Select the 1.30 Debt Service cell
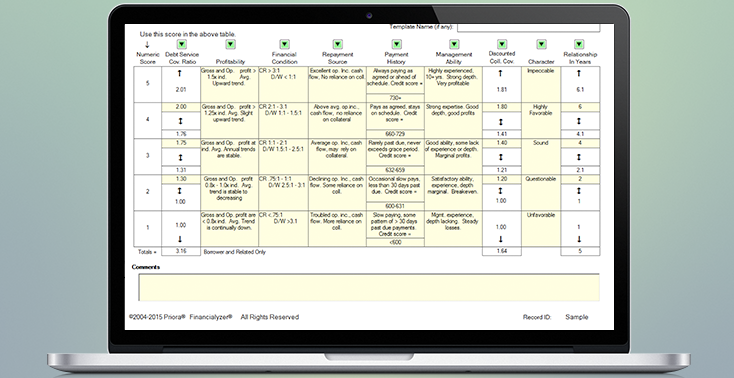The image size is (734, 378). (x=181, y=179)
